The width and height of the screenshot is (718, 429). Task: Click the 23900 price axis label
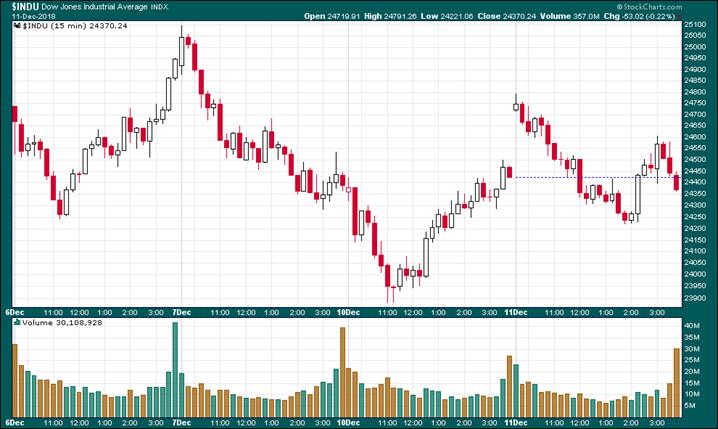(695, 298)
